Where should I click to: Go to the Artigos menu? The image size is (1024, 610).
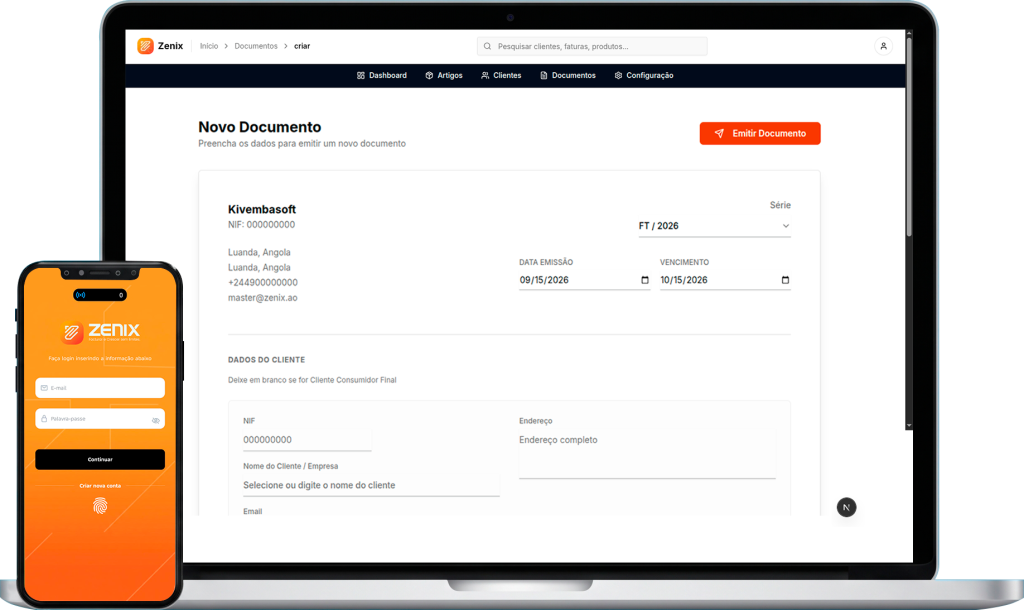tap(444, 76)
